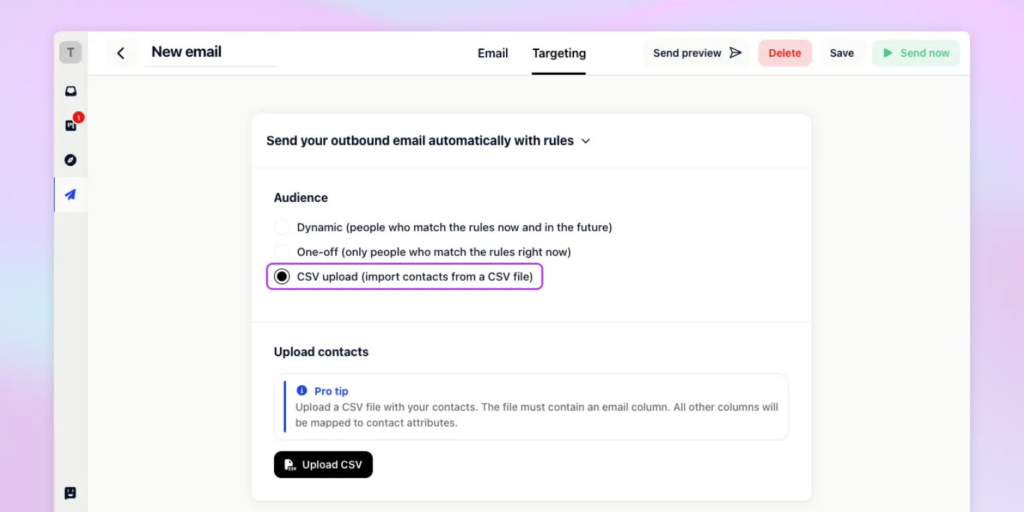The width and height of the screenshot is (1024, 512).
Task: Click the smiley face icon at sidebar bottom
Action: click(x=71, y=493)
